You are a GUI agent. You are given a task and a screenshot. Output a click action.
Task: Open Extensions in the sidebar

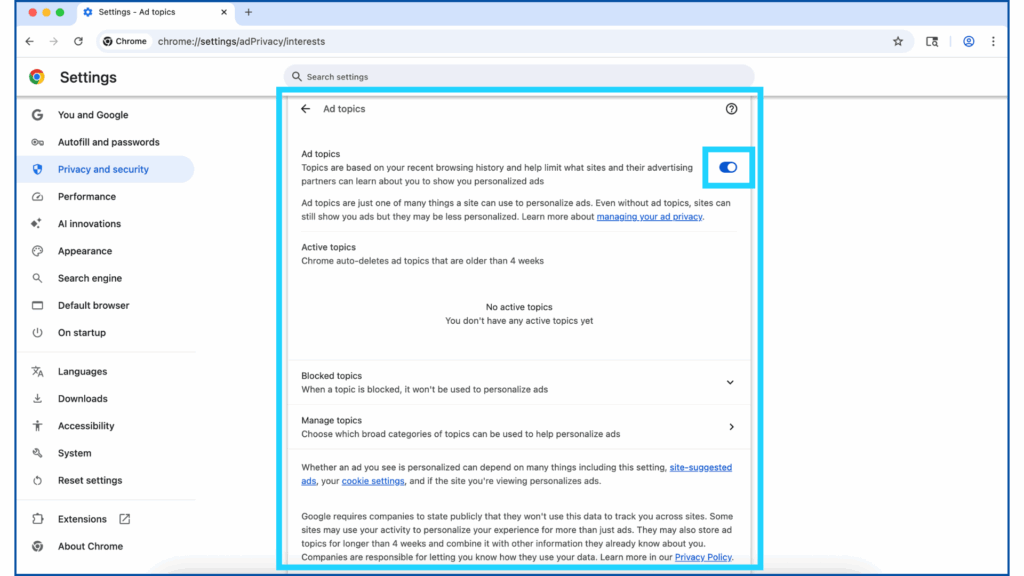tap(82, 519)
